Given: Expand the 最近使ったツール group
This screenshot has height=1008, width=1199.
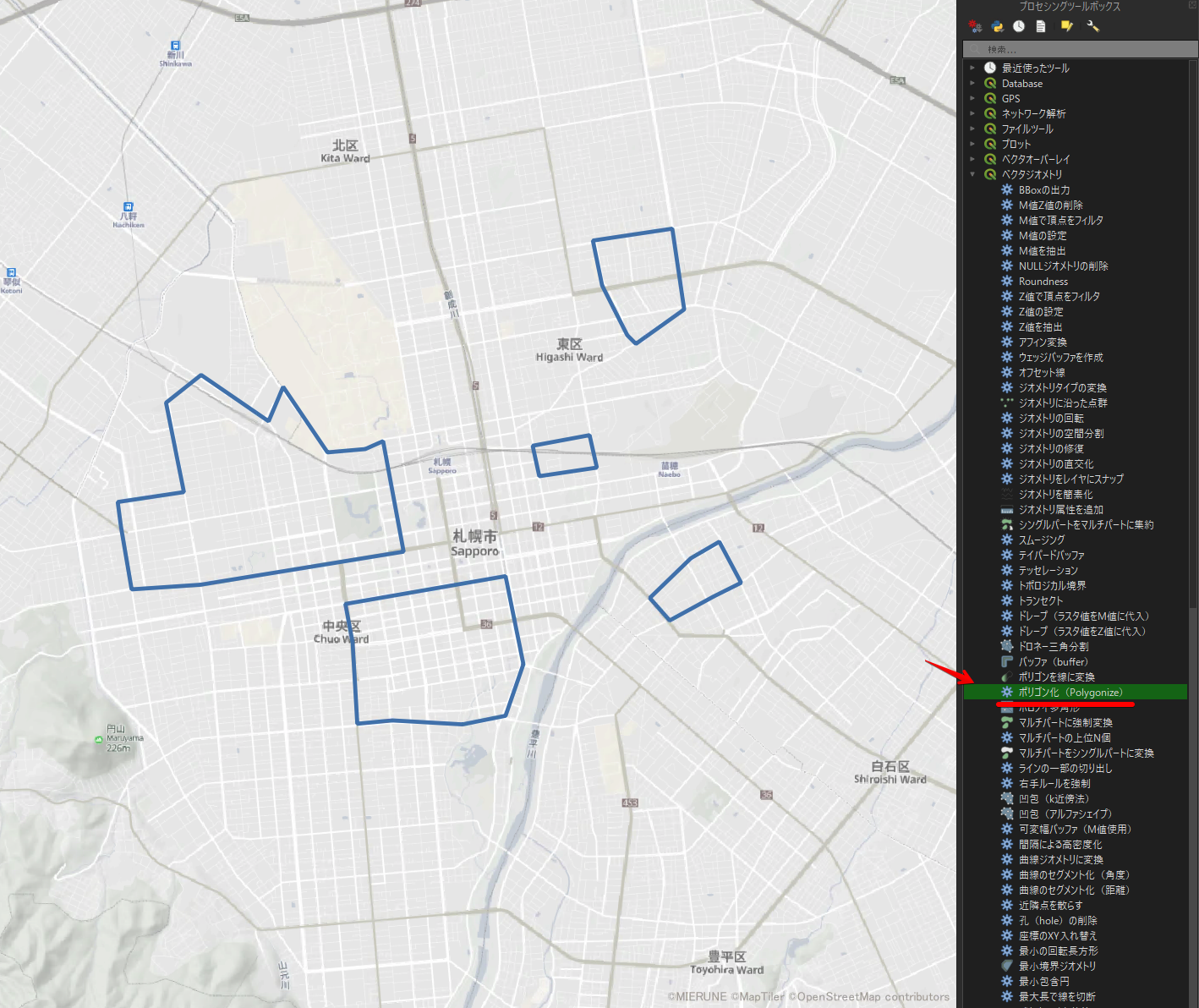Looking at the screenshot, I should pos(972,68).
